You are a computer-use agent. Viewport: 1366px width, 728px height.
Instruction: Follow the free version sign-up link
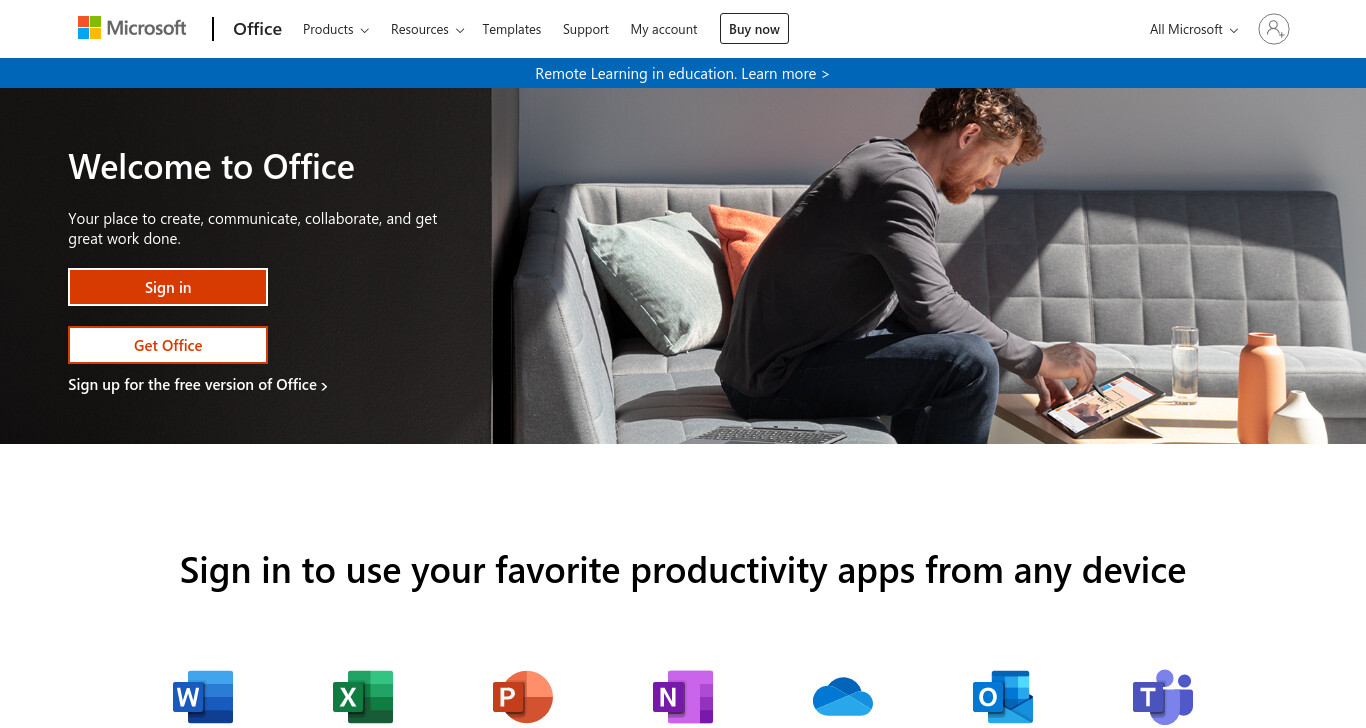point(198,385)
